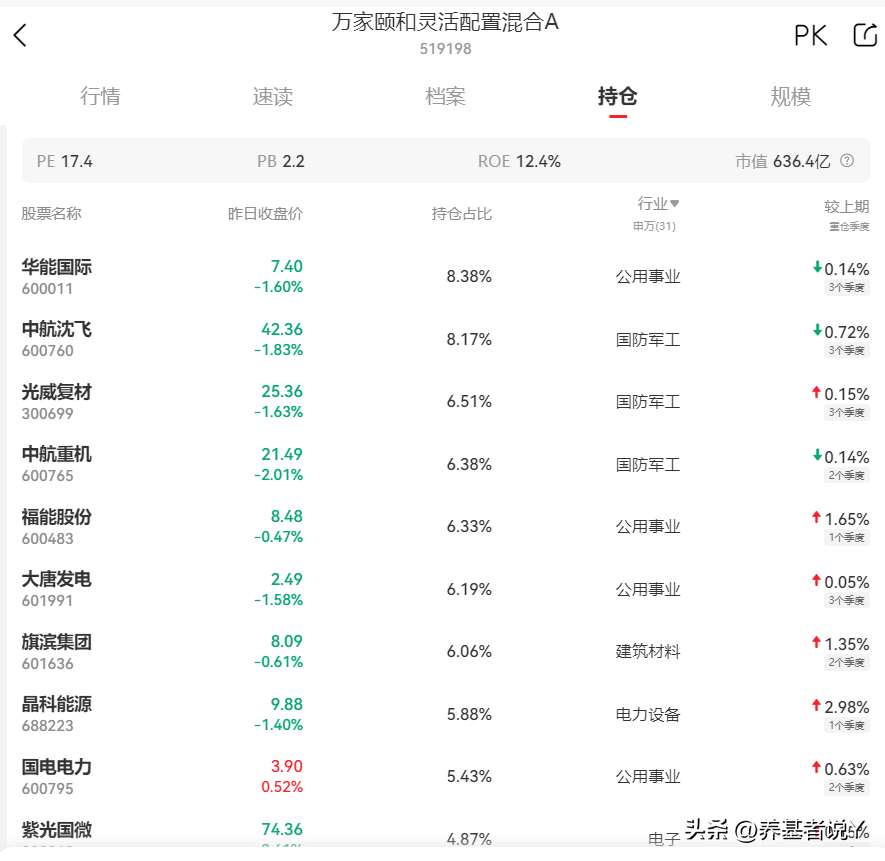Click the 股票名称 column header
The height and width of the screenshot is (861, 885).
(51, 213)
